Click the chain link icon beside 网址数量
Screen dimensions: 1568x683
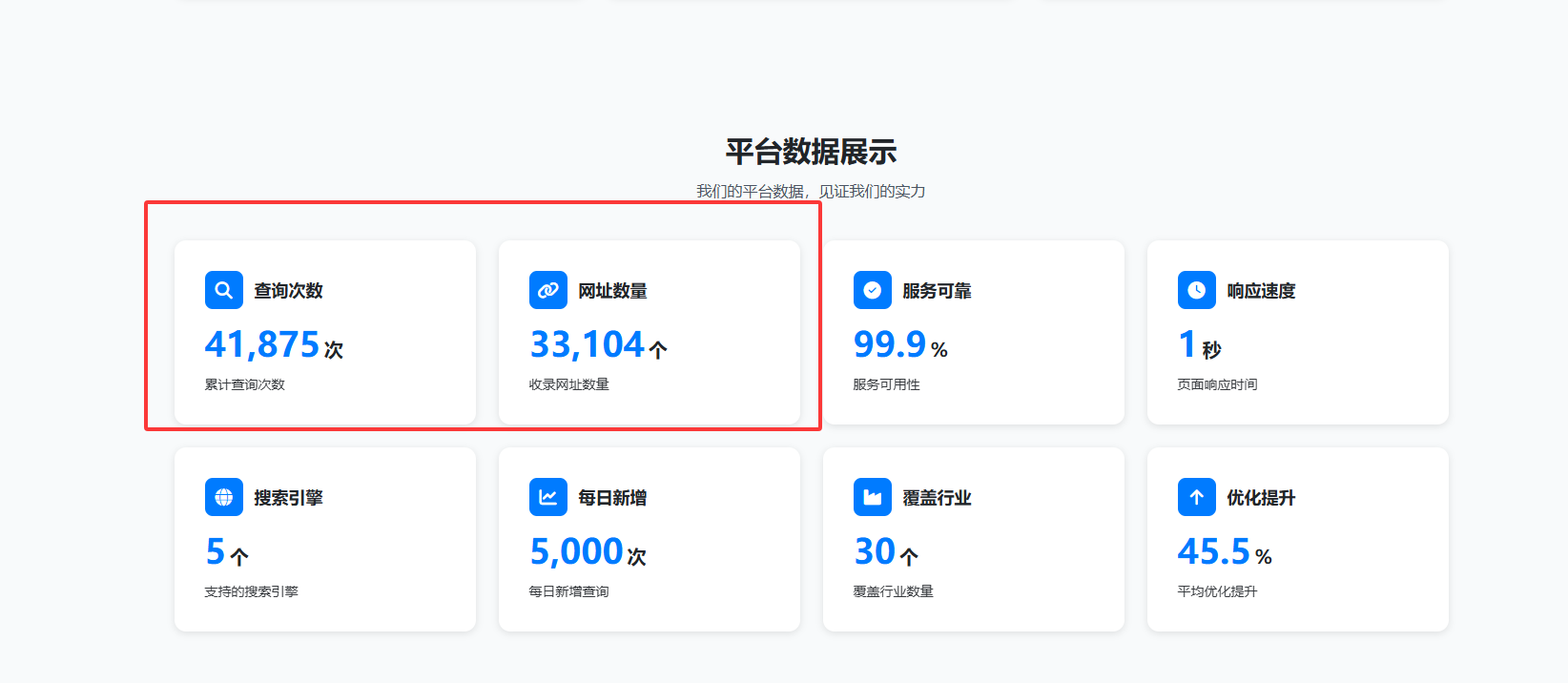547,290
